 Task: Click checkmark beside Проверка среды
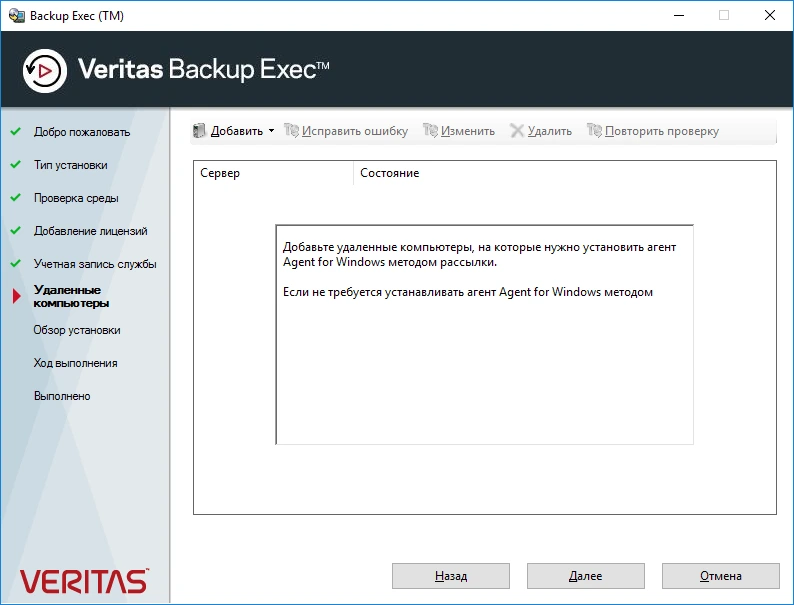coord(16,197)
